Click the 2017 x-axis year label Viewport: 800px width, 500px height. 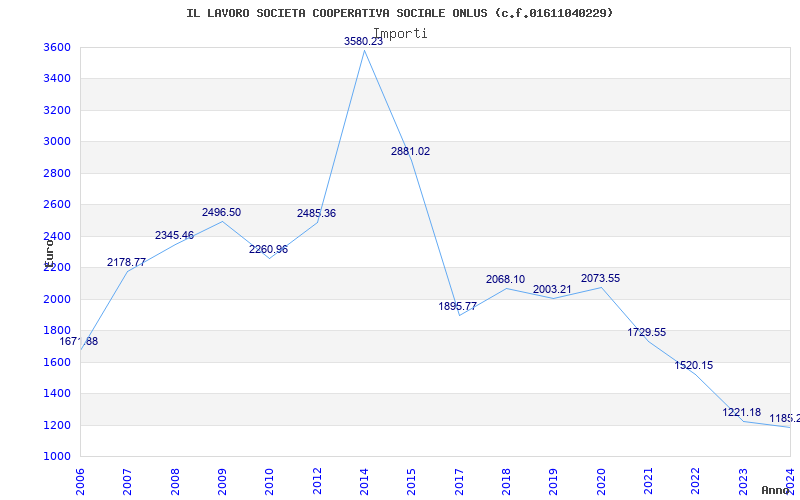[x=459, y=481]
